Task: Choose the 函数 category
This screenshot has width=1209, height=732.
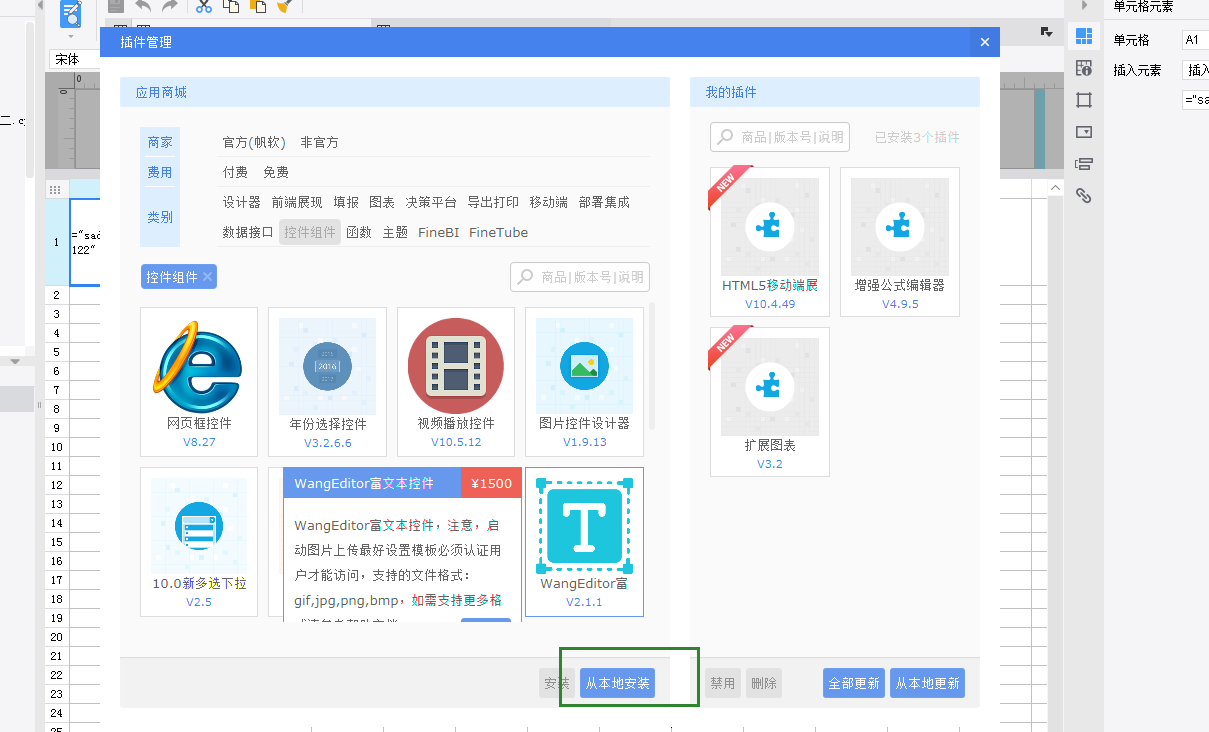Action: [x=359, y=232]
